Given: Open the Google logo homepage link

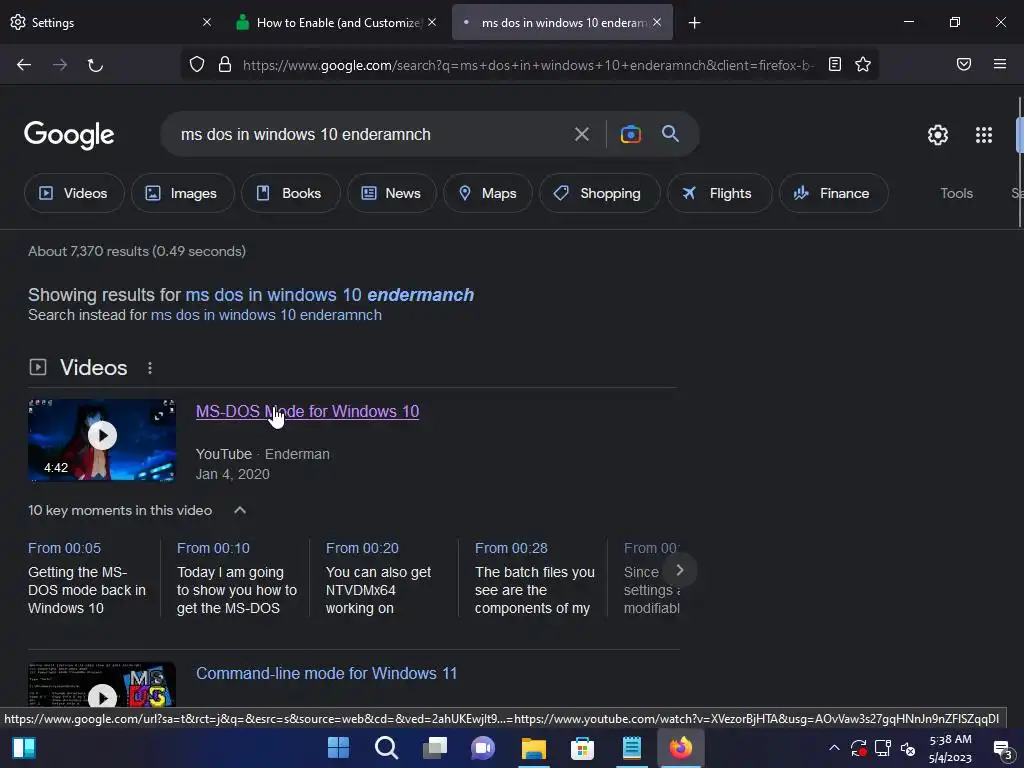Looking at the screenshot, I should tap(69, 135).
